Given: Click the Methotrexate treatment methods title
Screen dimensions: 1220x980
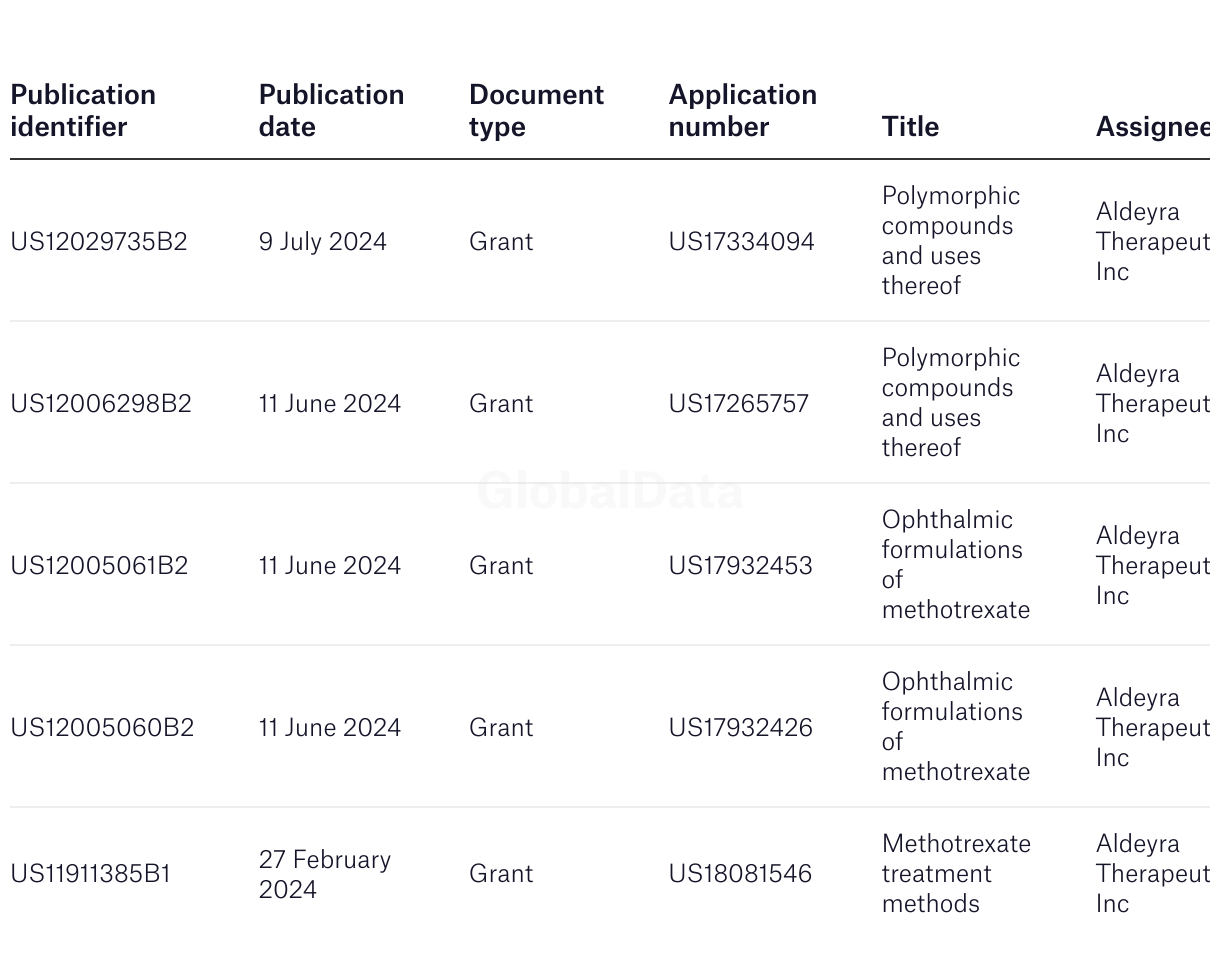Looking at the screenshot, I should click(955, 874).
